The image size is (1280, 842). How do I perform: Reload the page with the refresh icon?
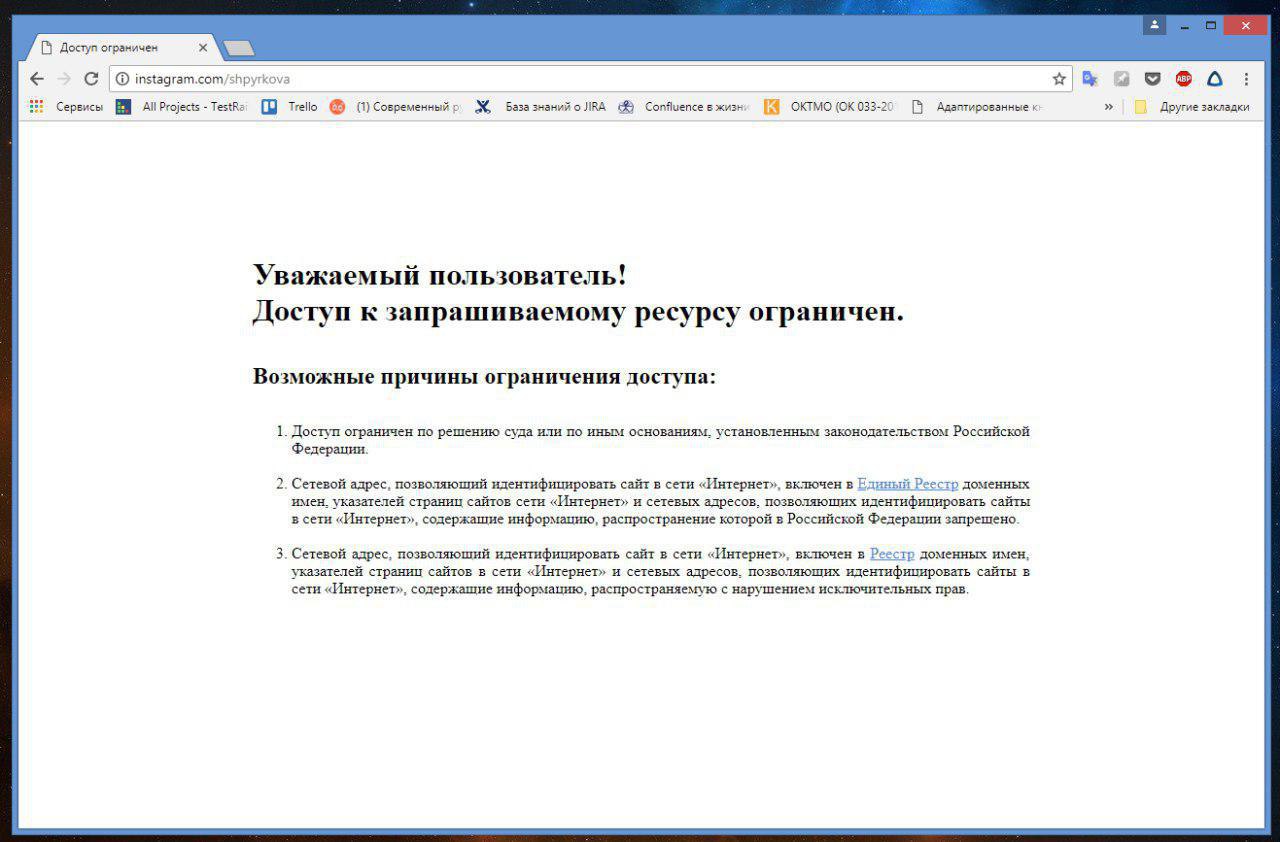[91, 79]
